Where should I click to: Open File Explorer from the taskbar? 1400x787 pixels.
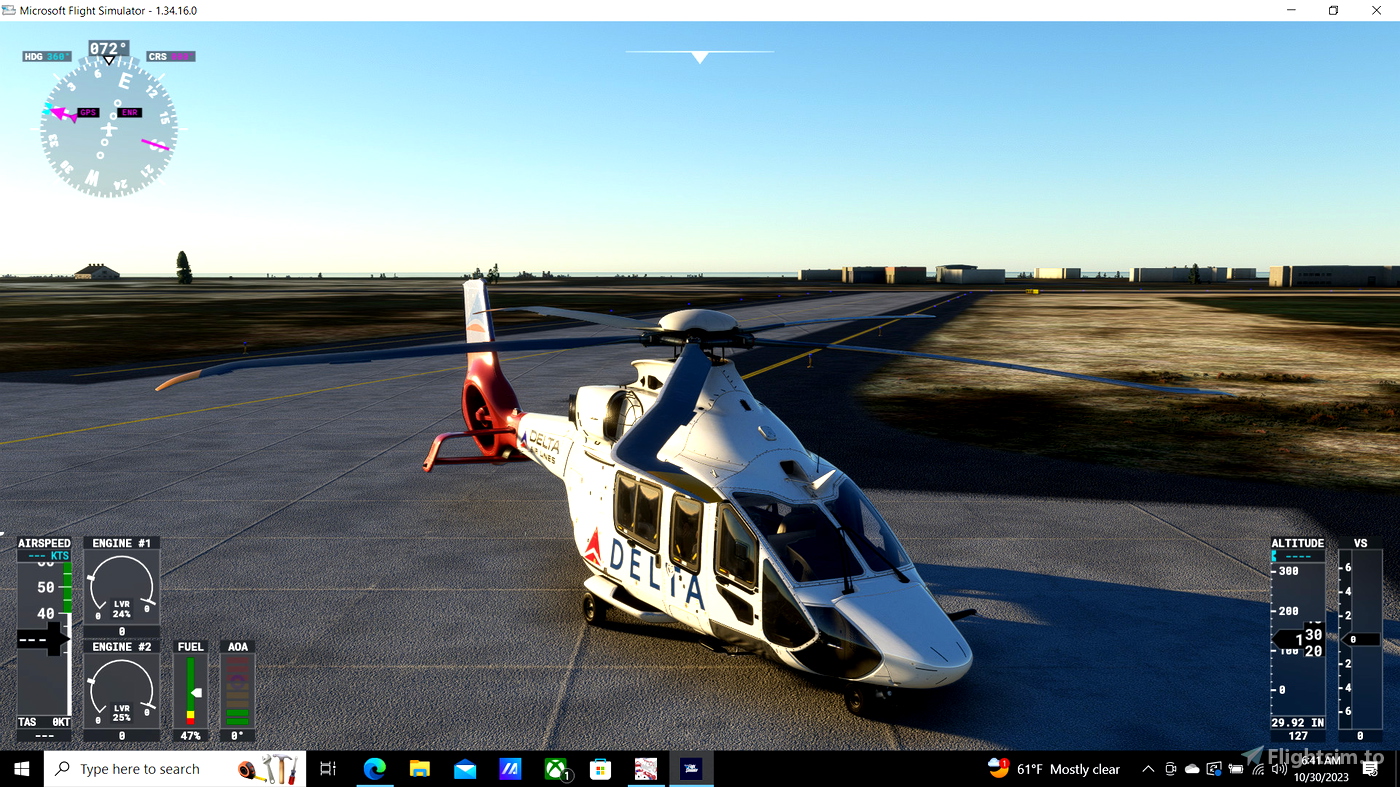[x=419, y=769]
